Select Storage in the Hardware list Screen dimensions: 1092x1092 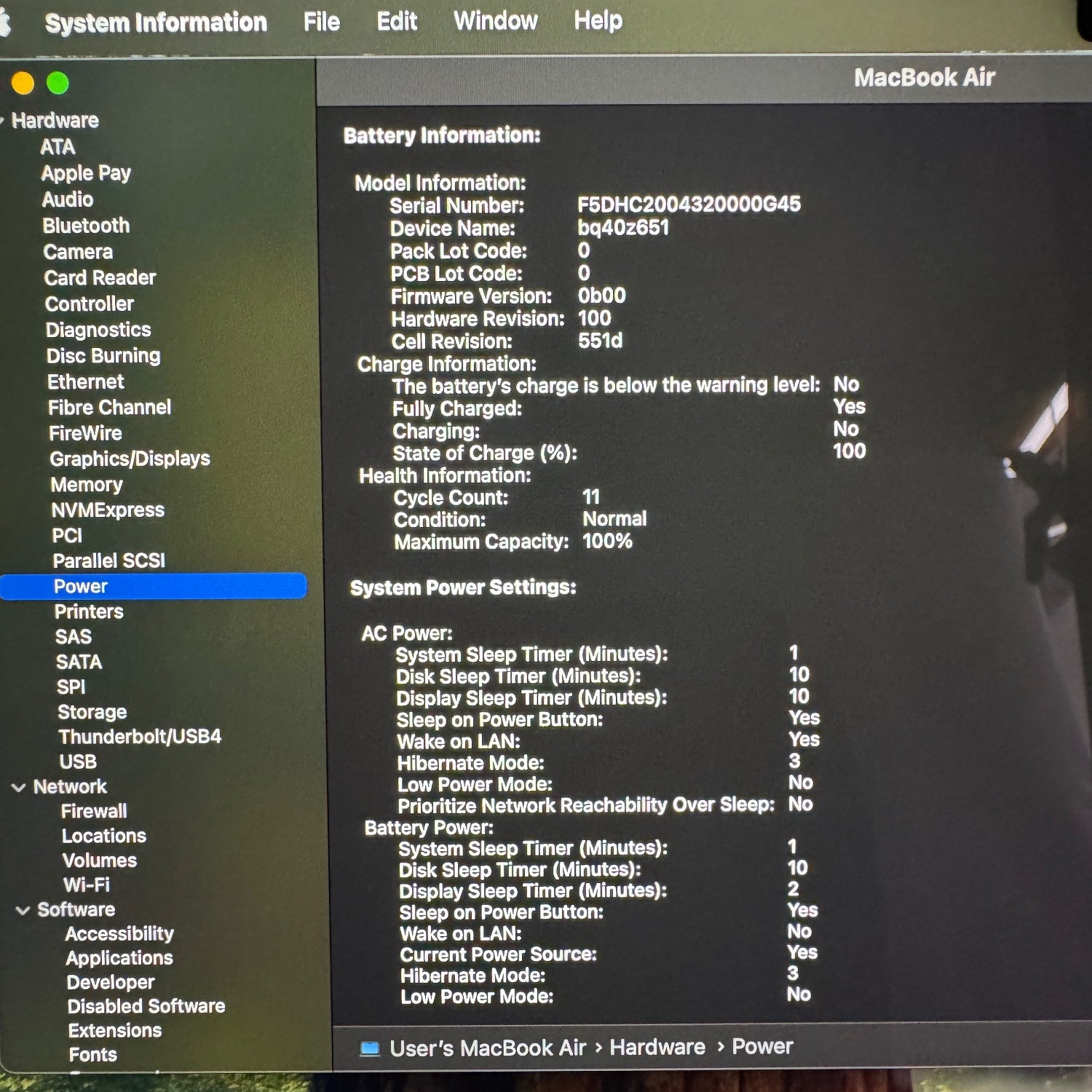(92, 712)
